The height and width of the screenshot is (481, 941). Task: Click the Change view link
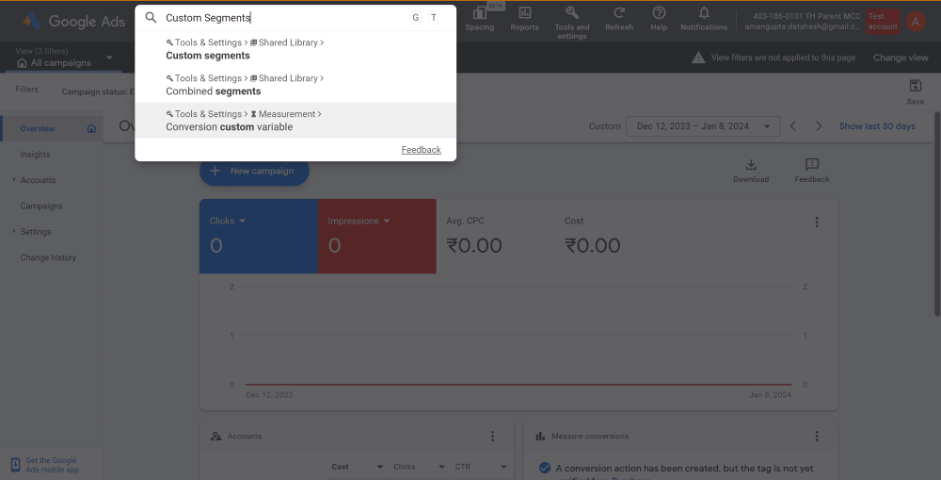coord(900,58)
